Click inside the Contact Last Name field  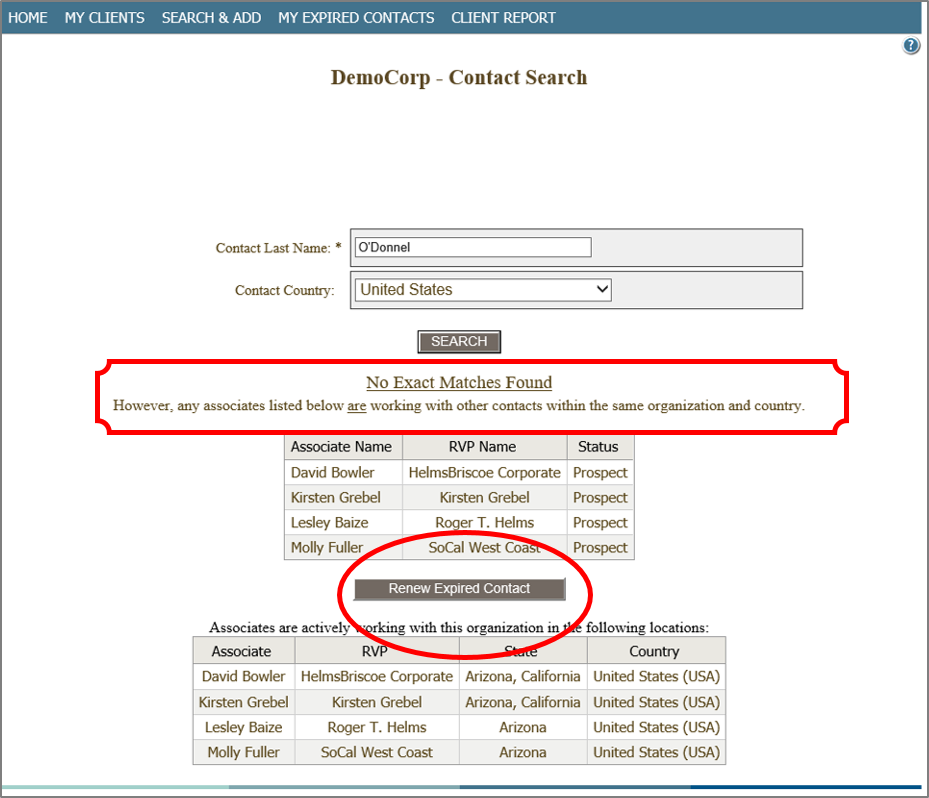pyautogui.click(x=472, y=247)
